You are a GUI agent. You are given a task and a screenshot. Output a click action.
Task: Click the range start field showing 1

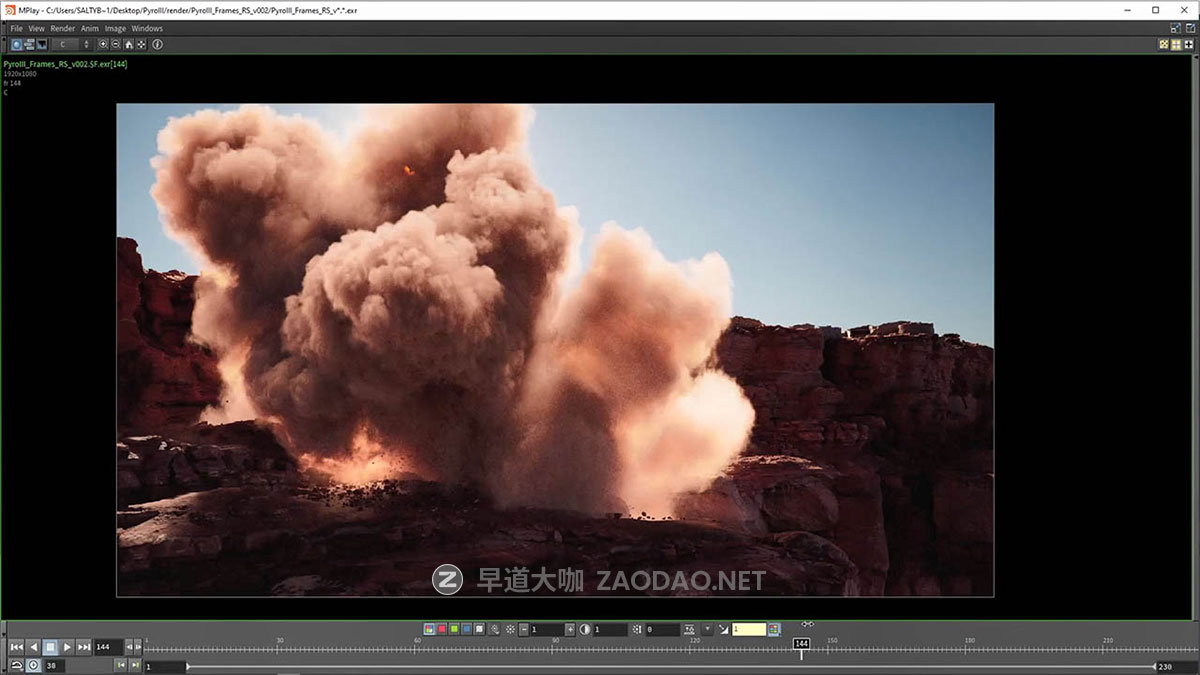coord(165,666)
